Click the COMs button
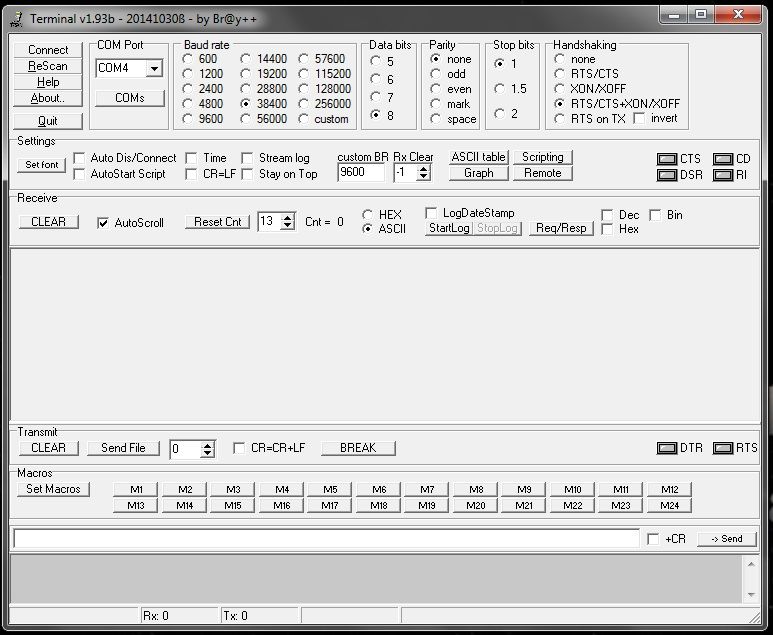 tap(130, 98)
